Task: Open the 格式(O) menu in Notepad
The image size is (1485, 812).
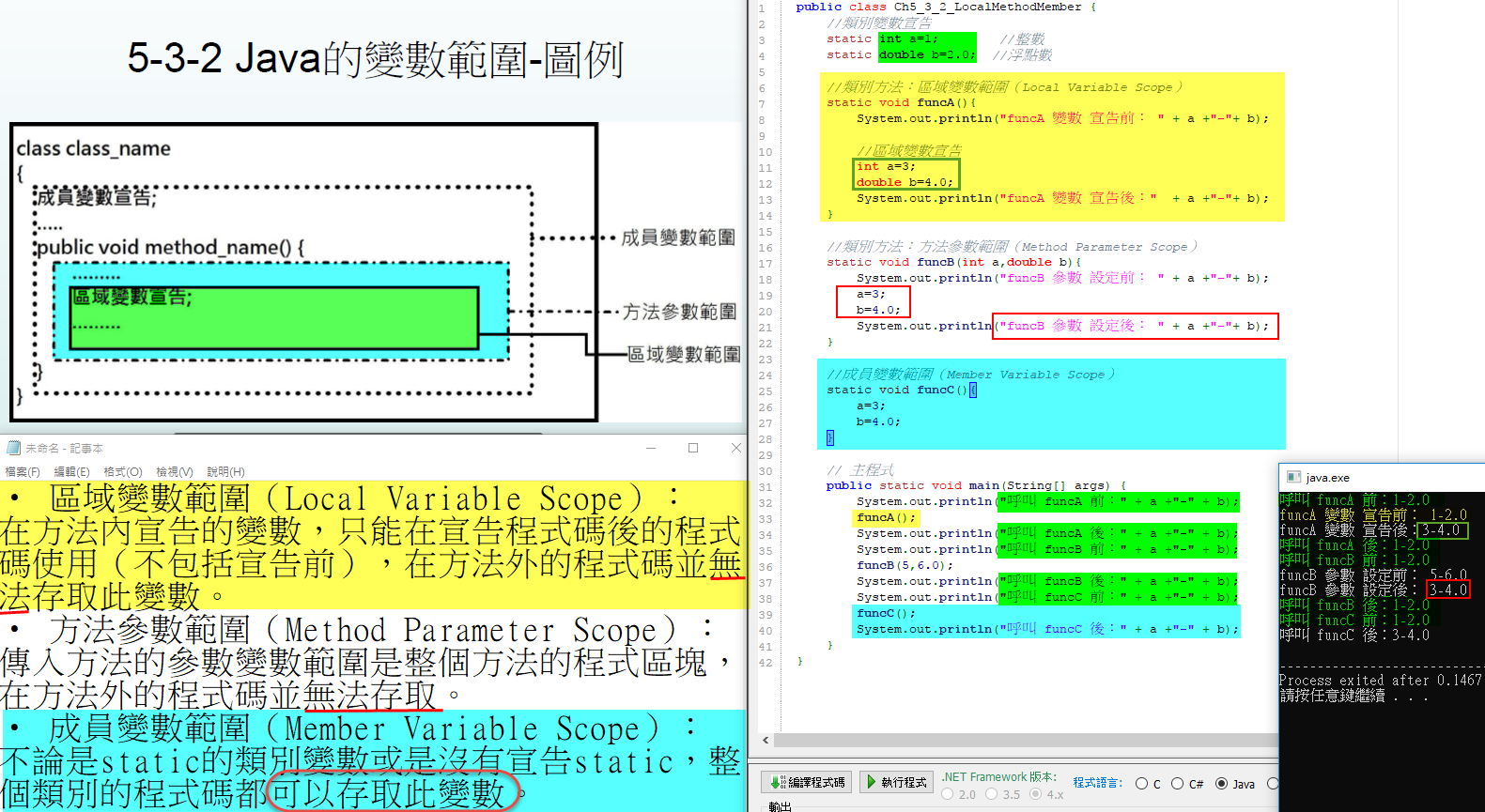Action: pyautogui.click(x=122, y=472)
